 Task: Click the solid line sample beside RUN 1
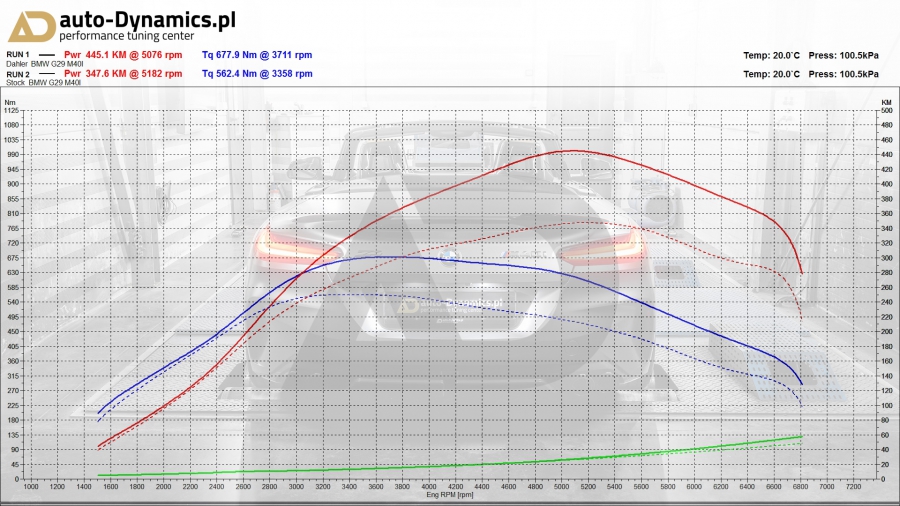coord(47,55)
